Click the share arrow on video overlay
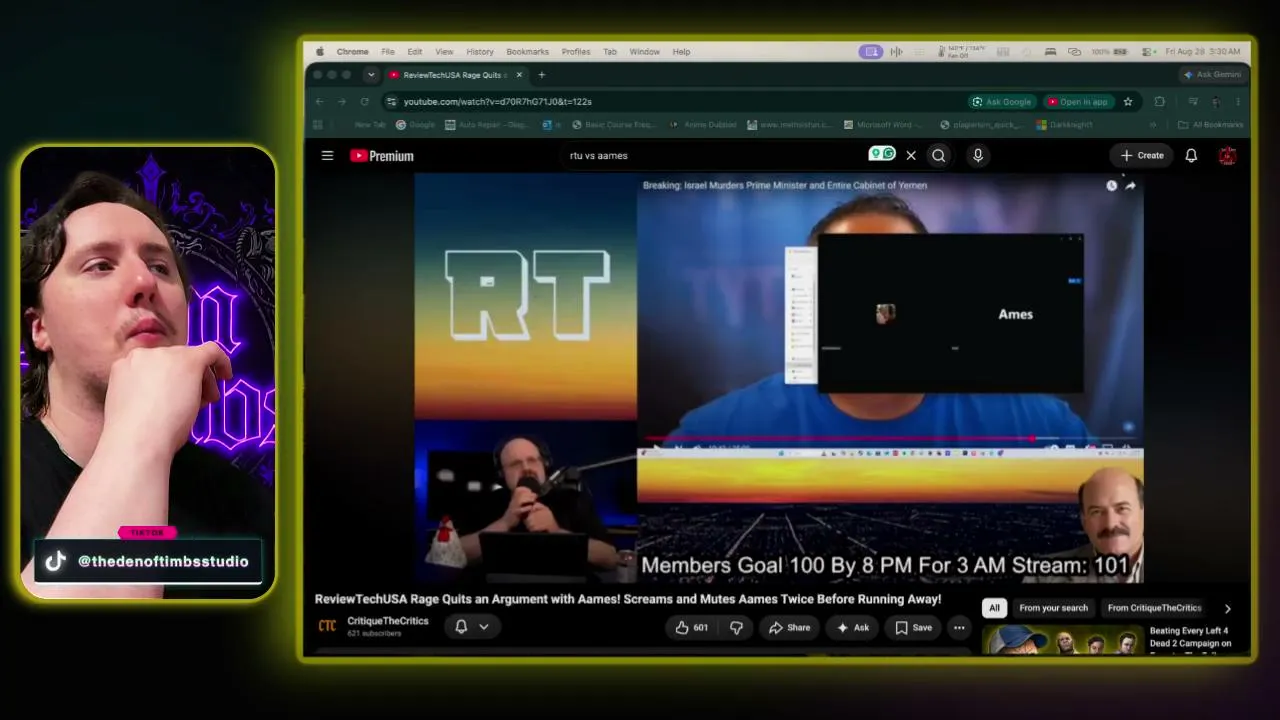1280x720 pixels. (x=1130, y=185)
